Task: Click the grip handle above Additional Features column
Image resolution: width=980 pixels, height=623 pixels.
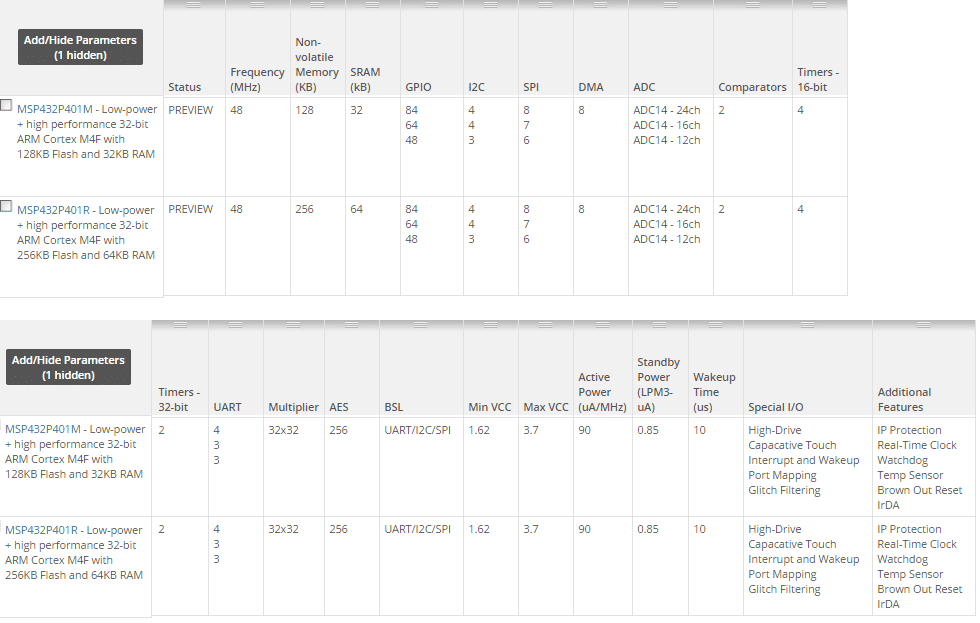Action: coord(923,325)
